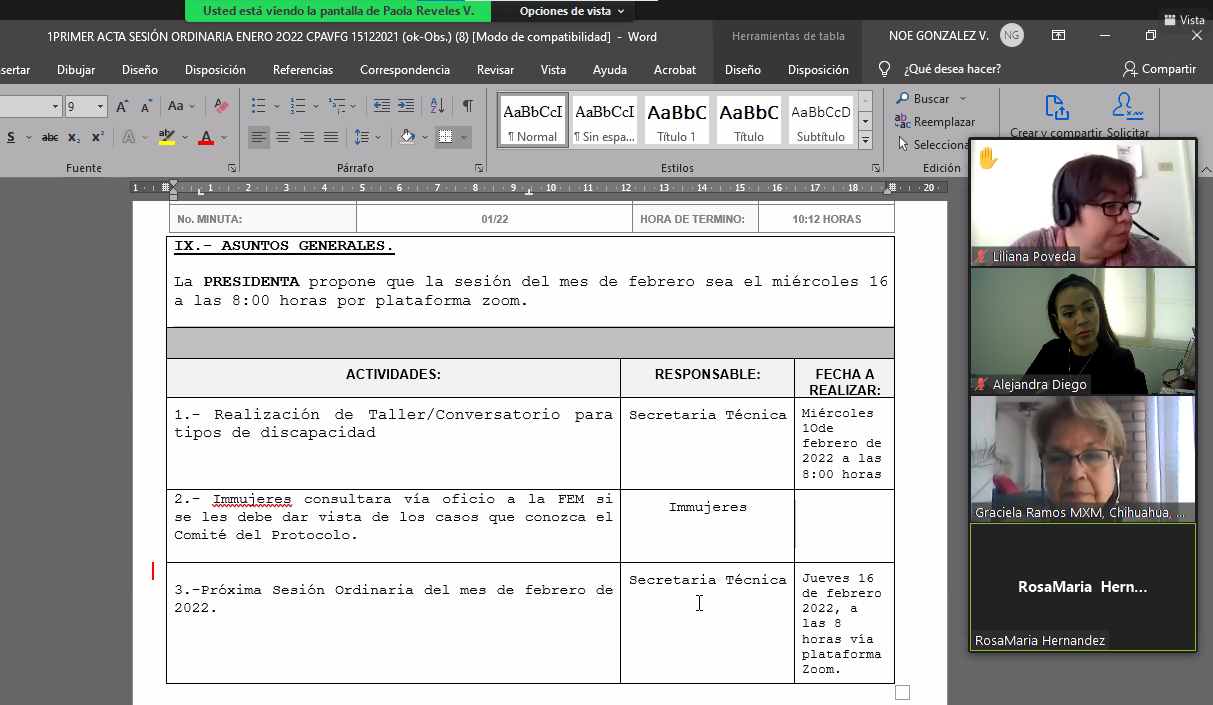The image size is (1213, 705).
Task: Click the grow font size icon
Action: tap(122, 106)
